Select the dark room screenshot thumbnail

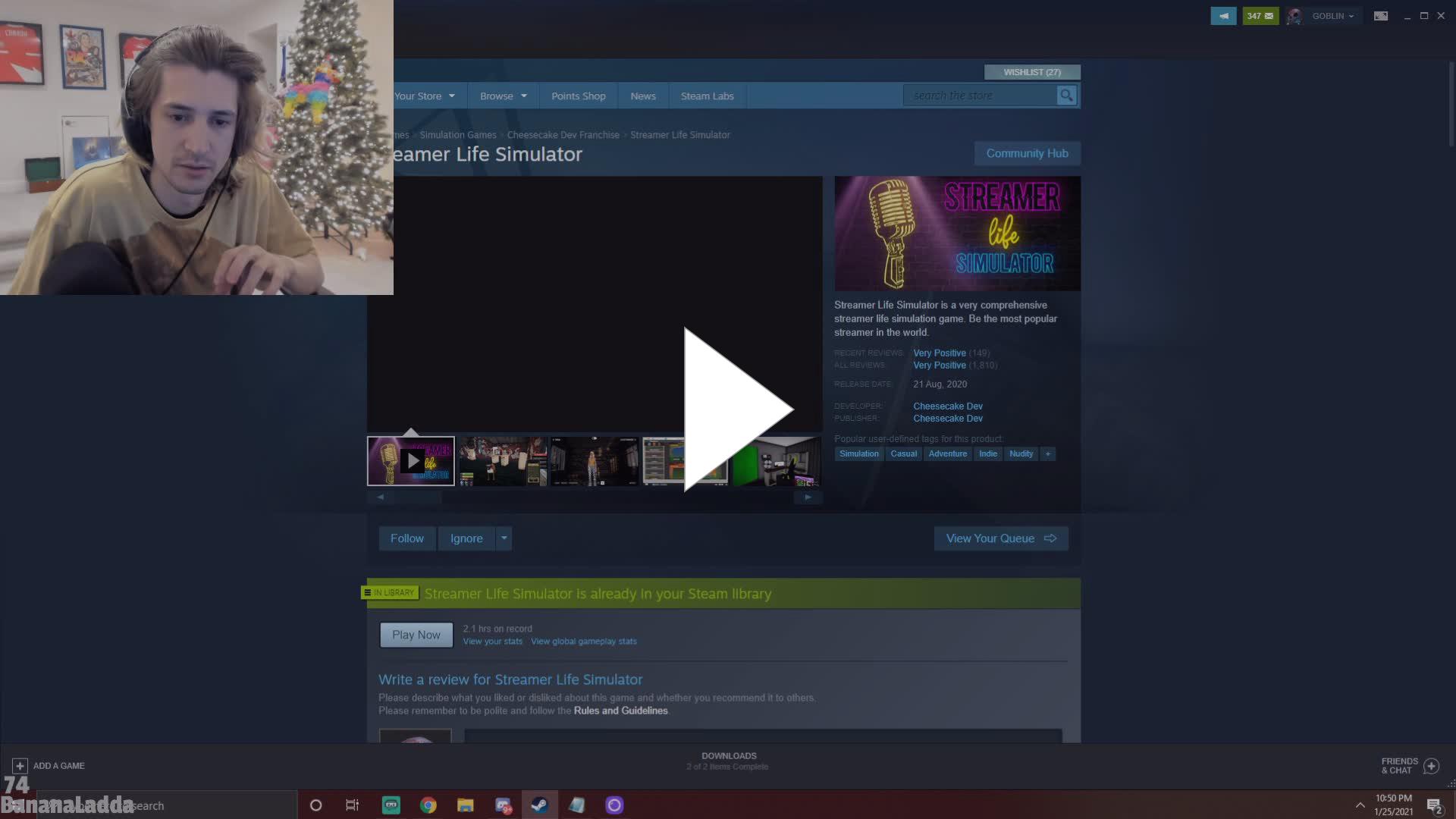click(x=595, y=461)
